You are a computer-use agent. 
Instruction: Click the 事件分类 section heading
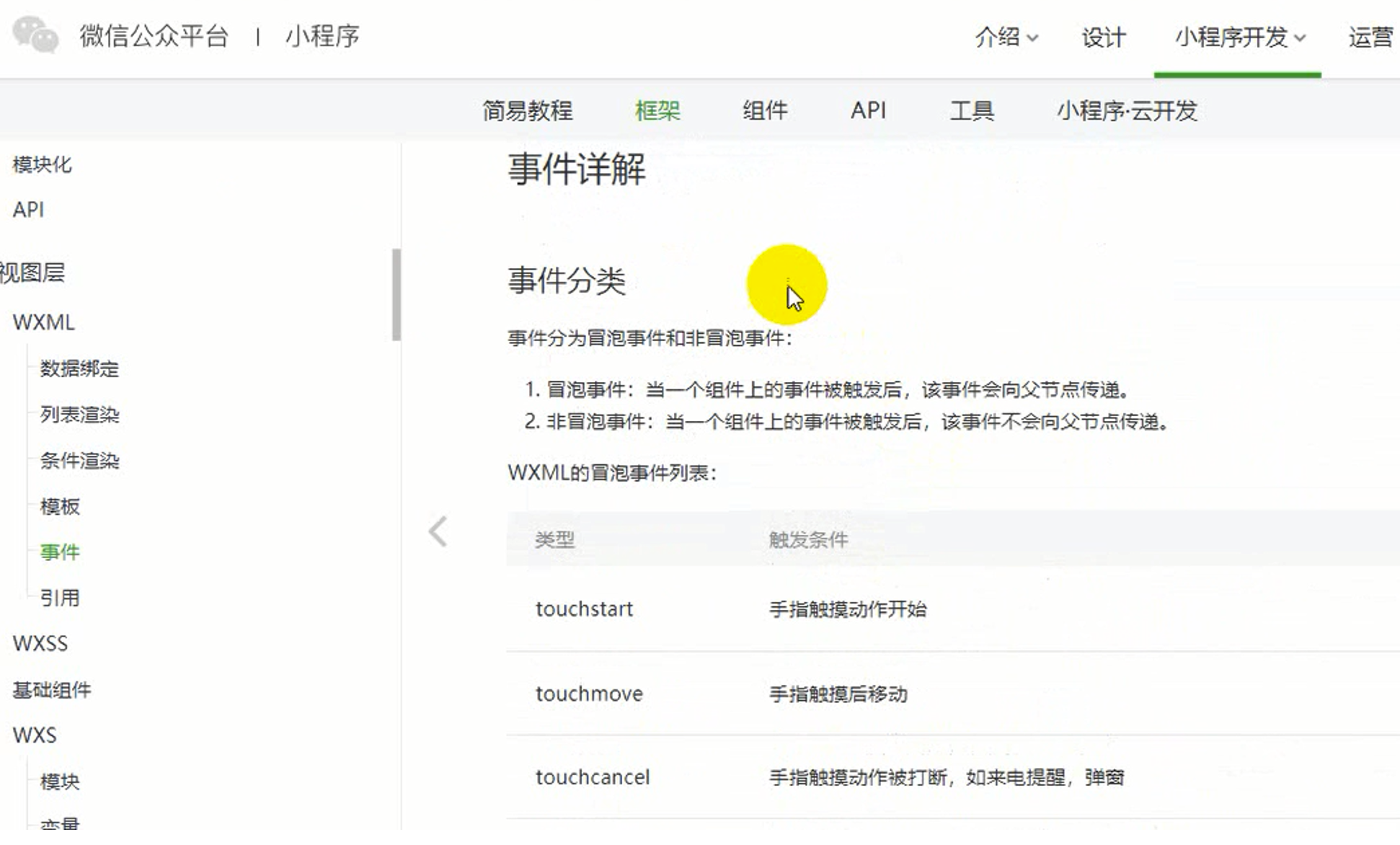click(x=567, y=280)
